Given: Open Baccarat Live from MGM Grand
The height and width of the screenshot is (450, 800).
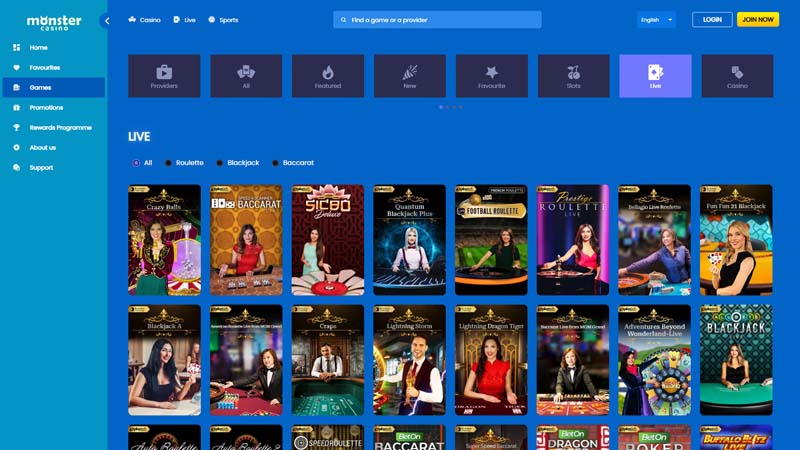Looking at the screenshot, I should tap(572, 360).
